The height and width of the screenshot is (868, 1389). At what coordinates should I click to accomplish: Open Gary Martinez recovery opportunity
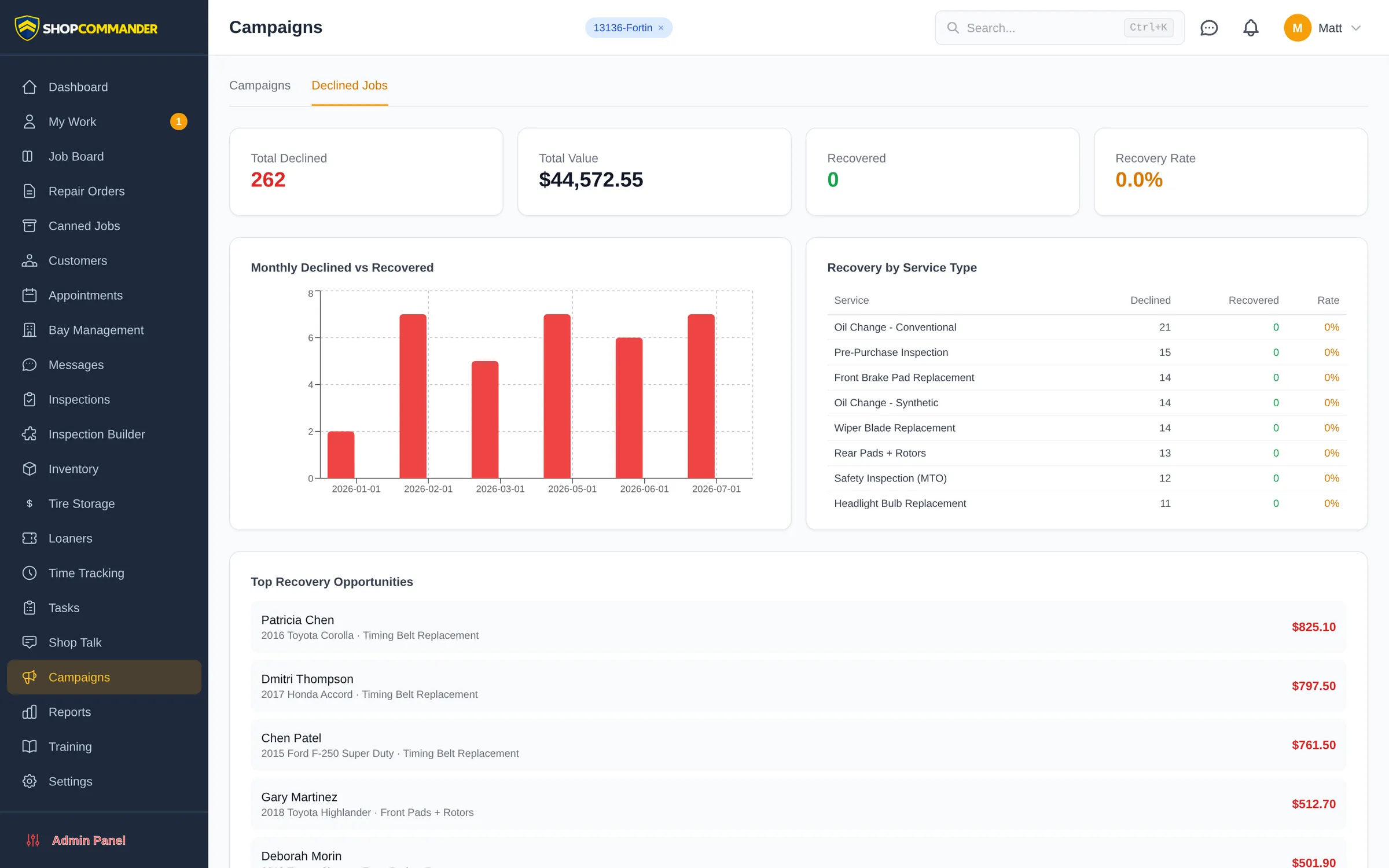798,804
